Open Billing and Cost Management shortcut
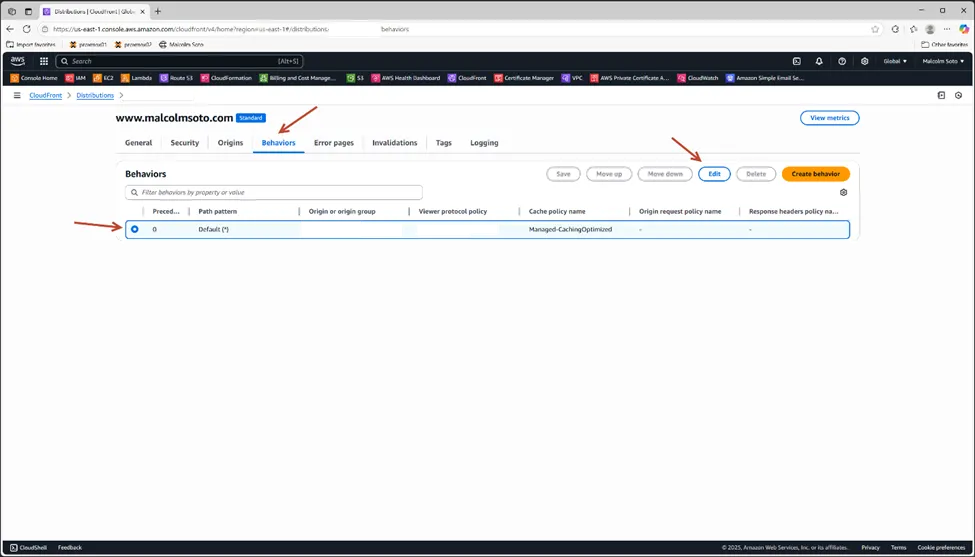This screenshot has height=557, width=975. pyautogui.click(x=298, y=78)
